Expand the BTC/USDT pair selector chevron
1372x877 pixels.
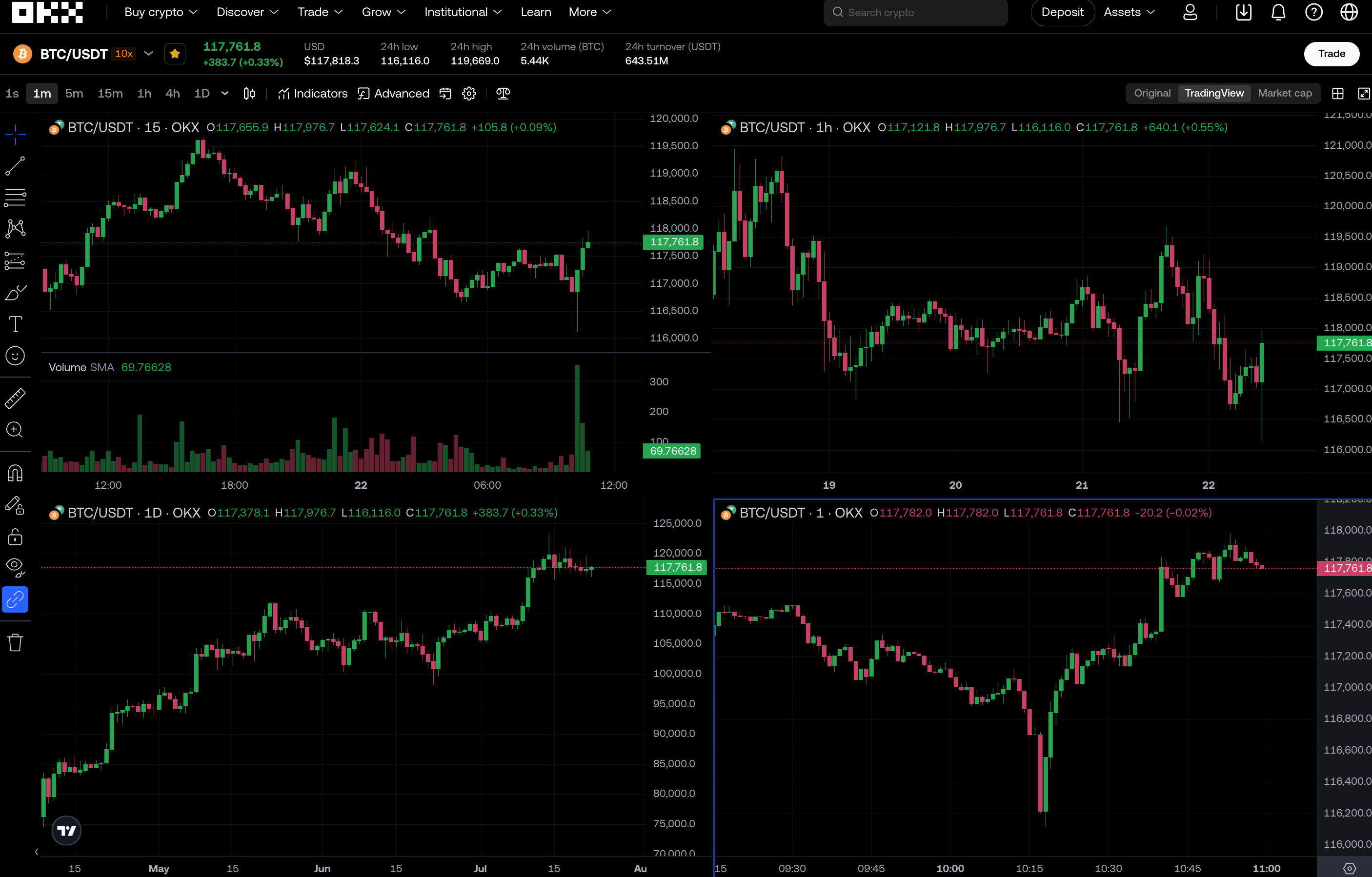coord(149,54)
